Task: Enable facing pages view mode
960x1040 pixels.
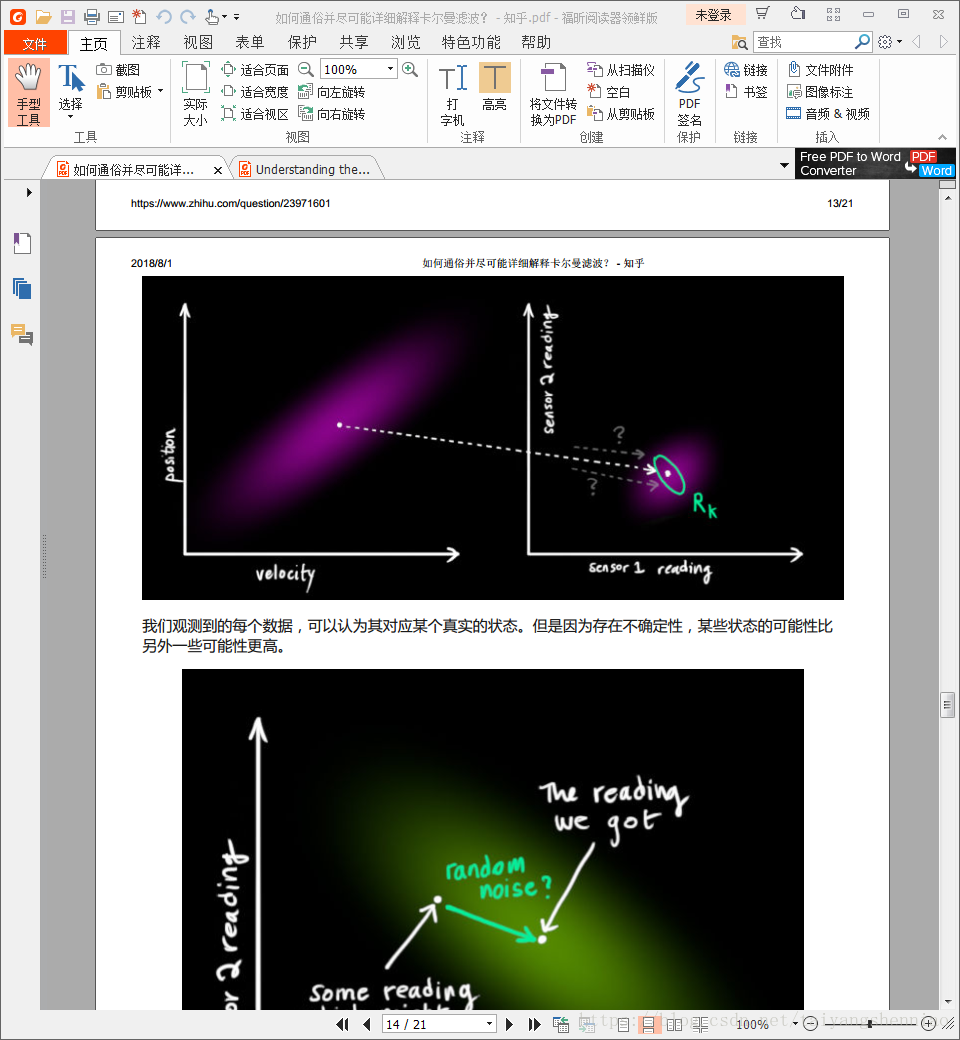Action: 674,1025
